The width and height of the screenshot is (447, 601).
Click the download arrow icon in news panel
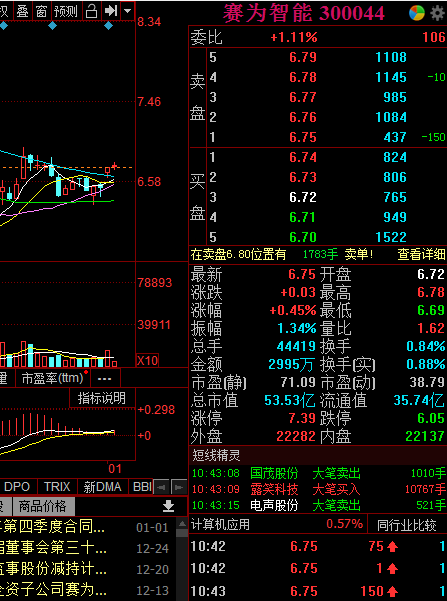[168, 506]
